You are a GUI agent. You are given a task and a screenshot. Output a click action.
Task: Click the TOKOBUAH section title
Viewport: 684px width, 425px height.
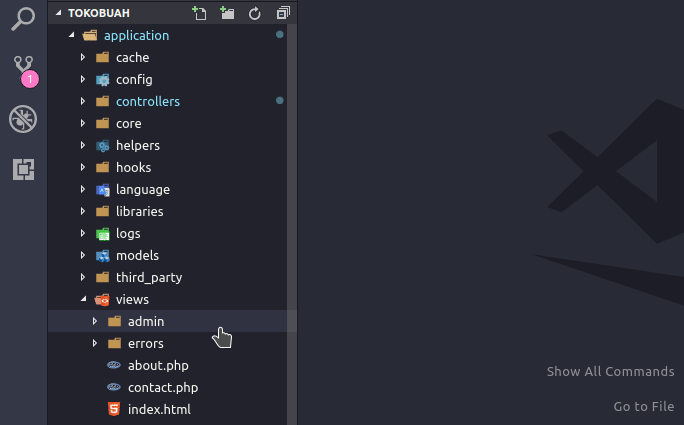click(99, 14)
